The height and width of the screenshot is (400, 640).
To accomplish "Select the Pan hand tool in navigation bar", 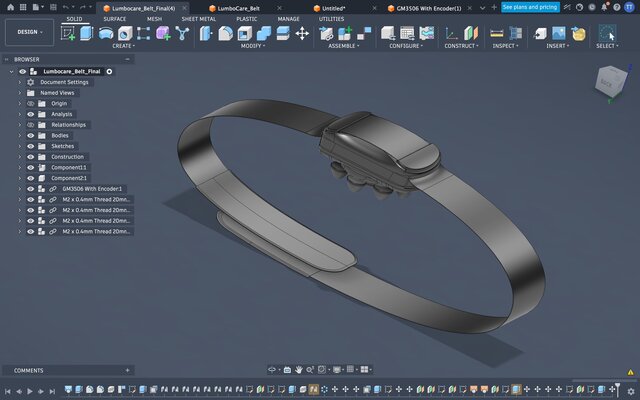I will point(299,369).
